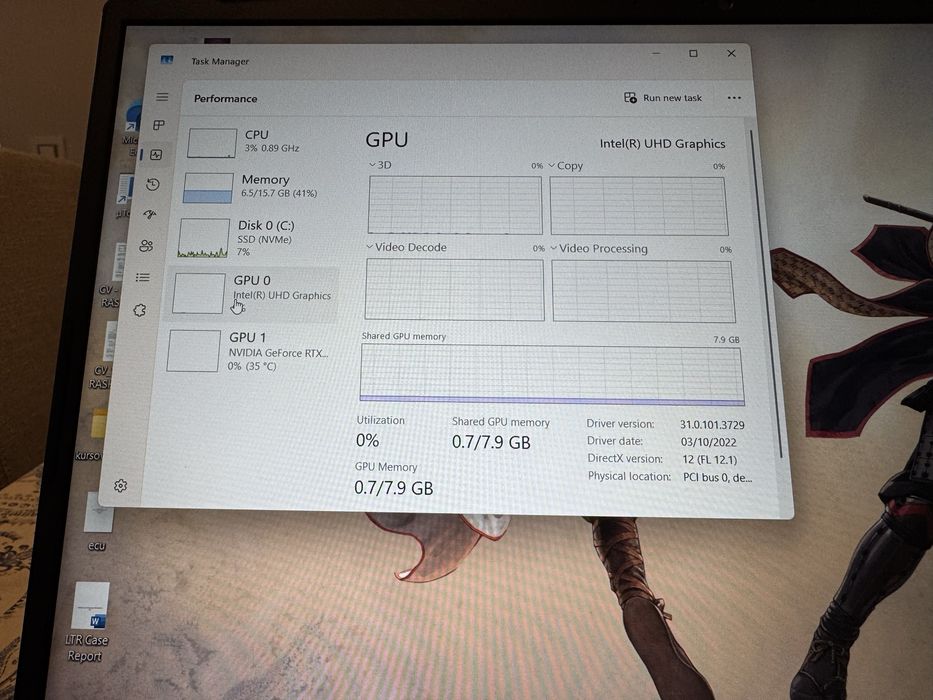Click the Shared GPU memory usage graph

click(552, 376)
